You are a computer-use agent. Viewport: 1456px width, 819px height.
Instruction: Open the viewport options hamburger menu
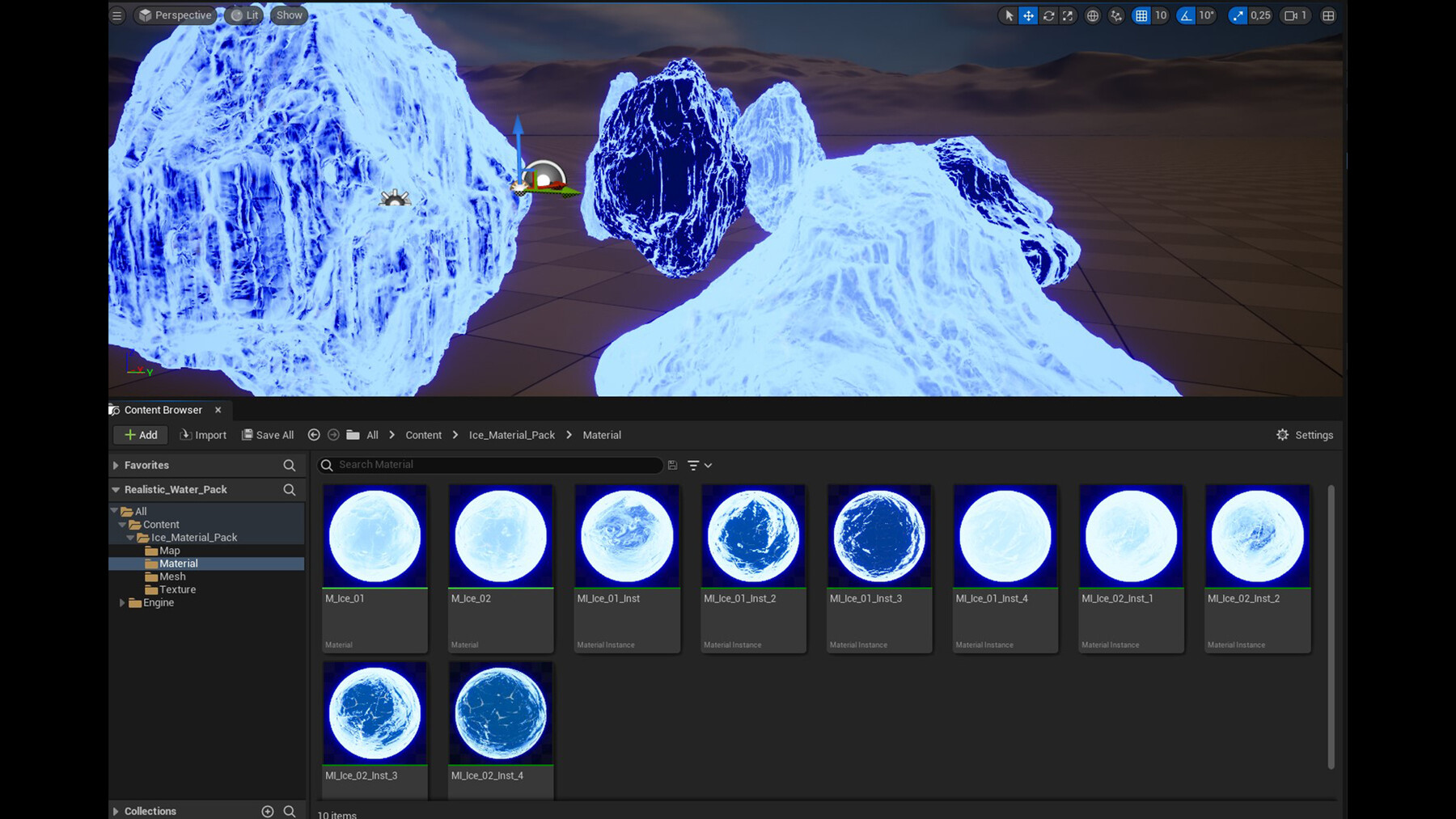click(116, 15)
